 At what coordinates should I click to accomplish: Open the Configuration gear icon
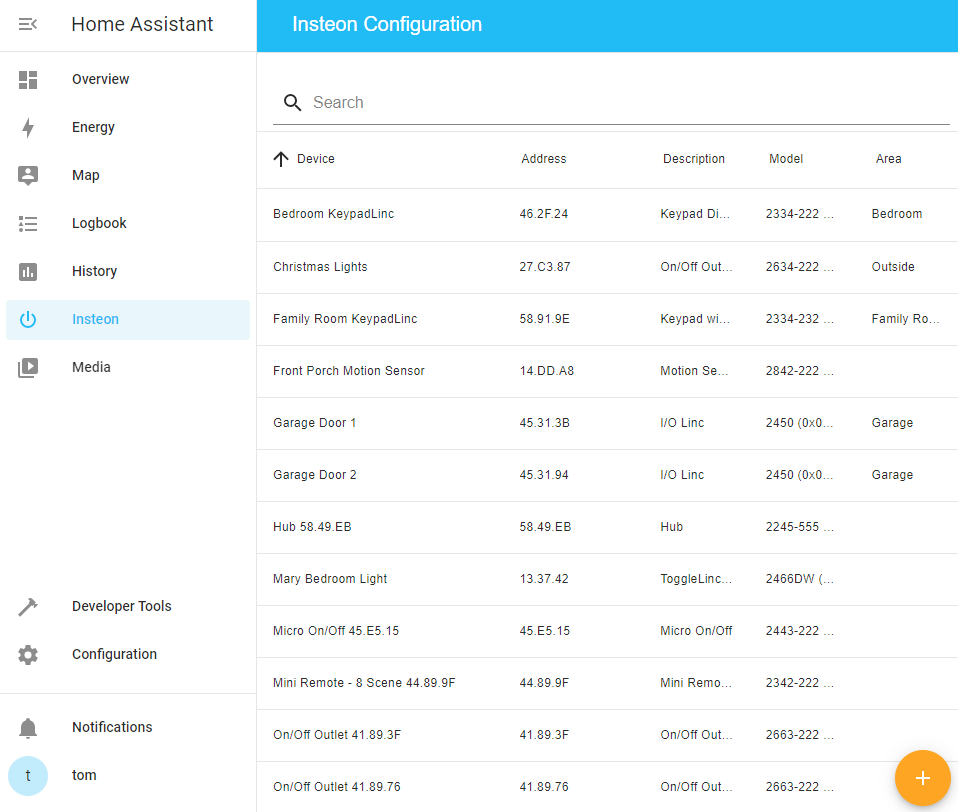coord(28,654)
